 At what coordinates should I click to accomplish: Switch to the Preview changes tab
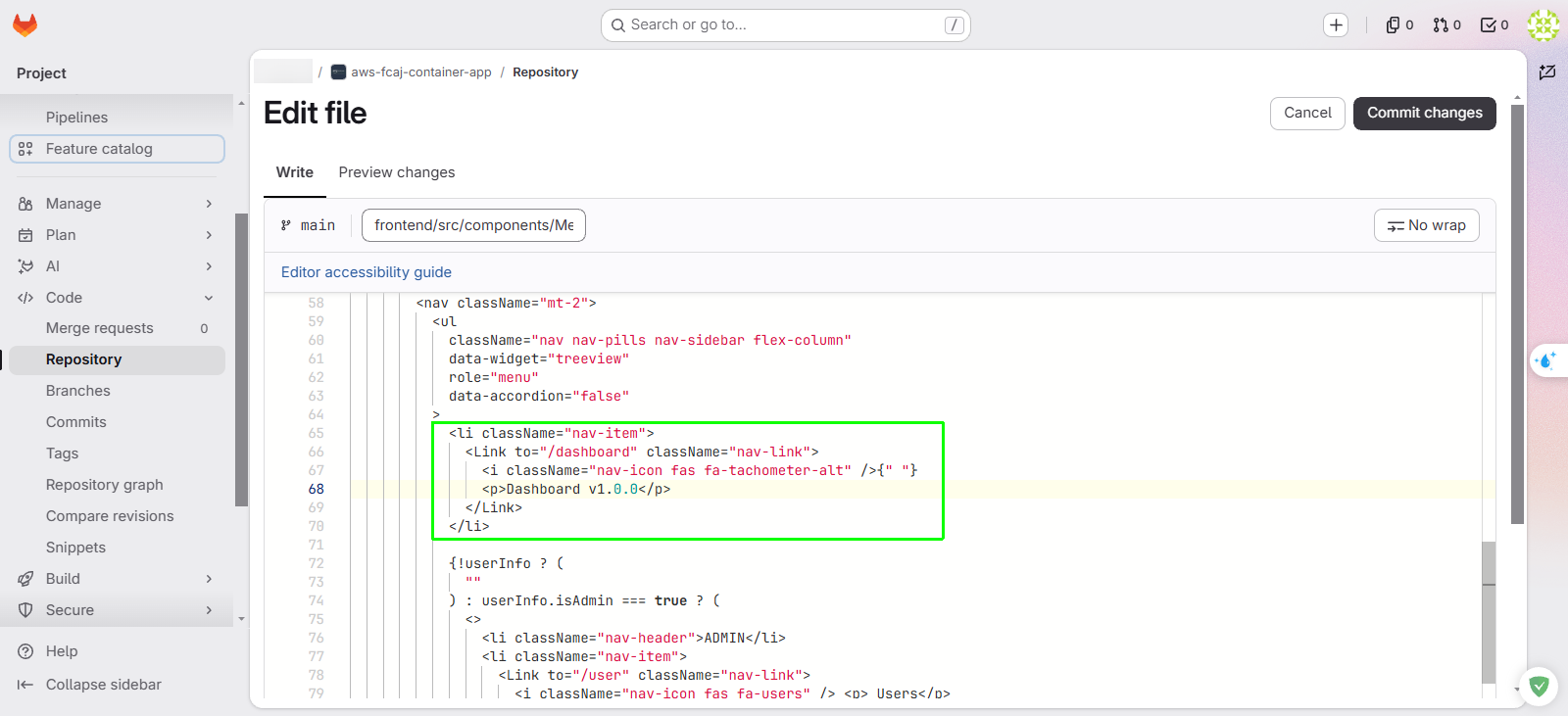[x=397, y=172]
